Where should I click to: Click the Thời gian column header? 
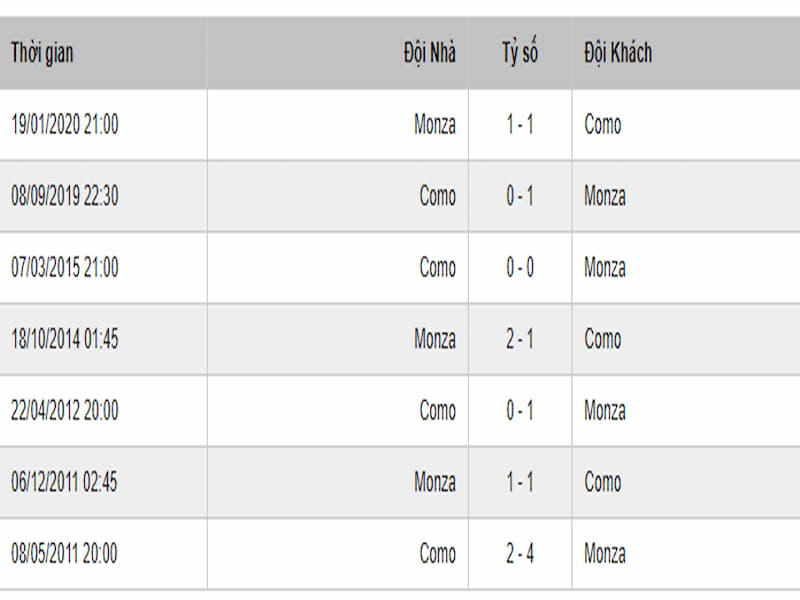point(42,54)
